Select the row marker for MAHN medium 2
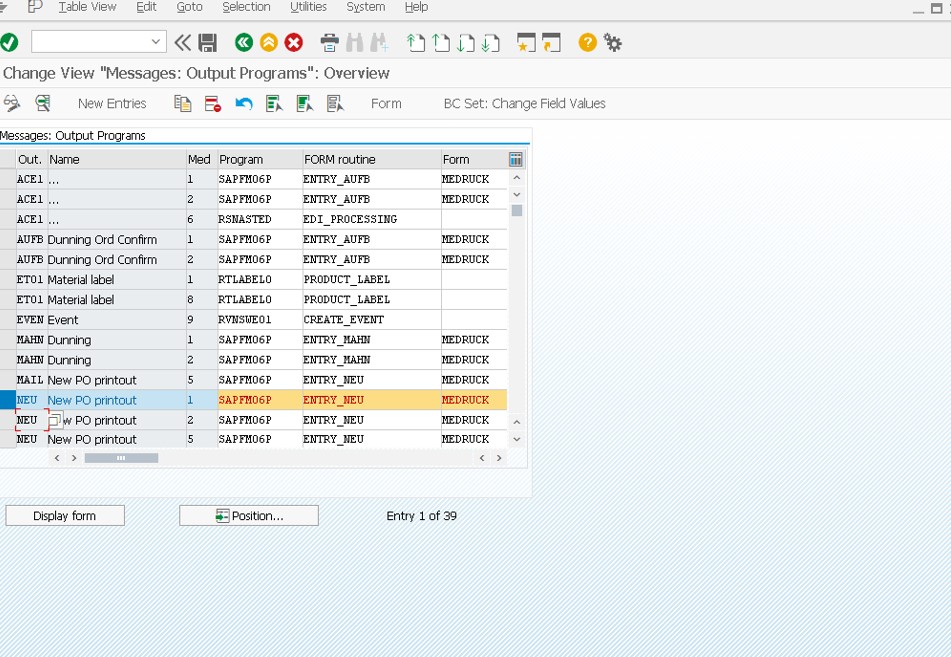 [x=8, y=360]
